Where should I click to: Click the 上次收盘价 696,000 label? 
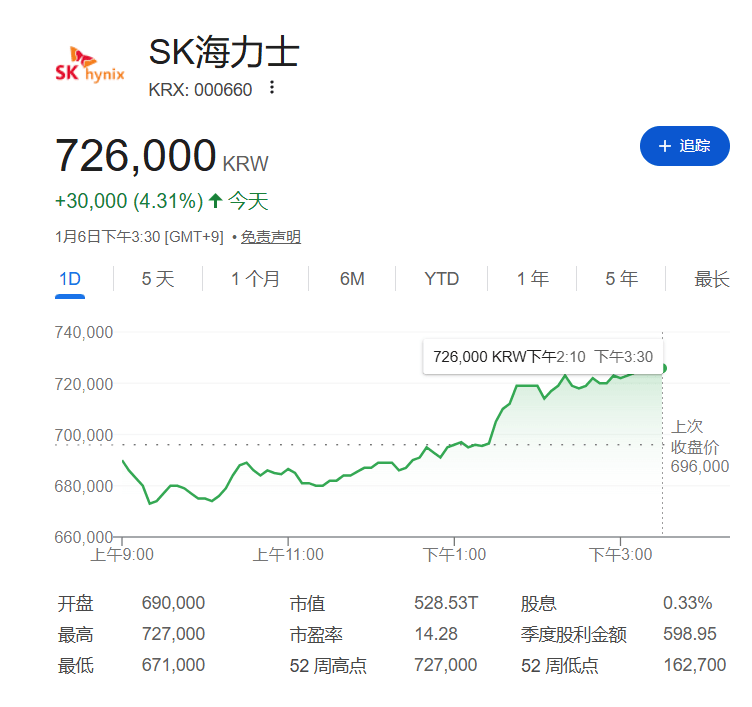pos(700,447)
